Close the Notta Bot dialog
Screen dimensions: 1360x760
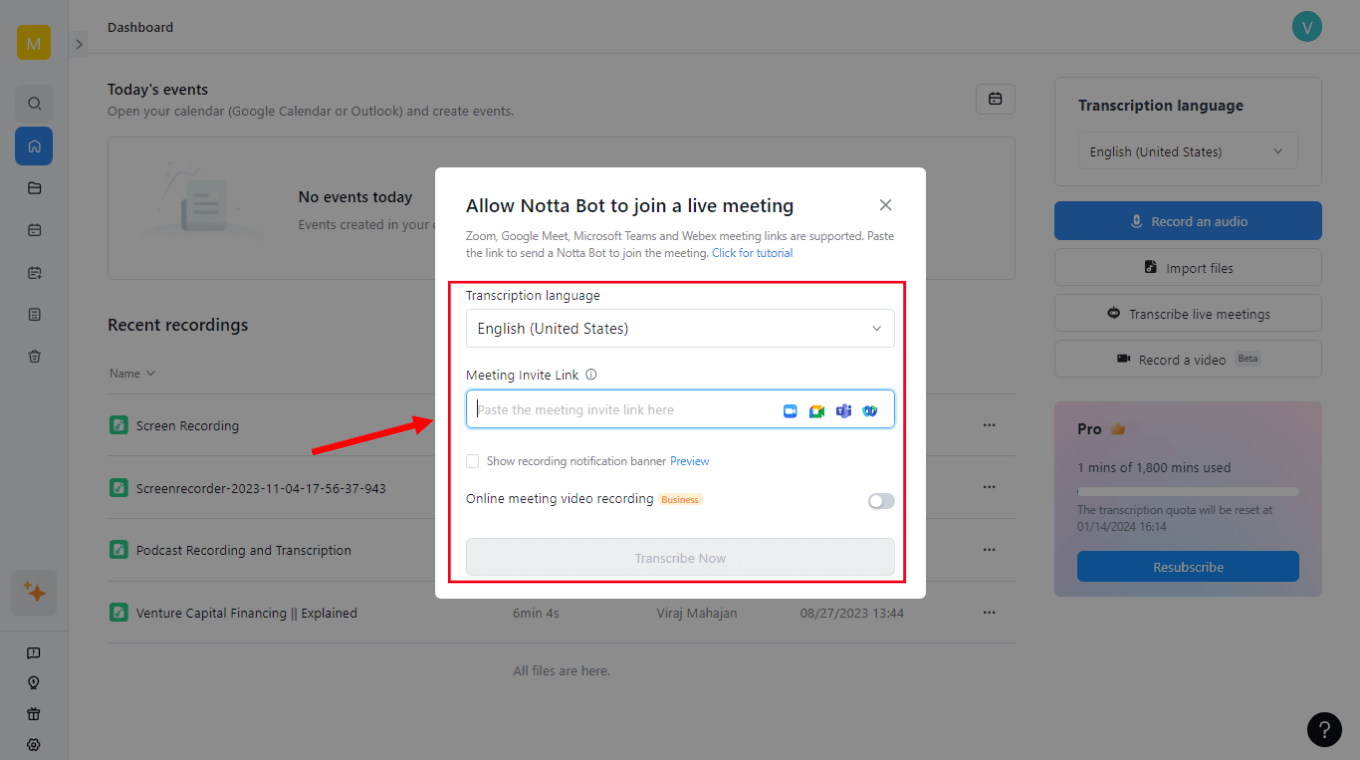pyautogui.click(x=885, y=205)
